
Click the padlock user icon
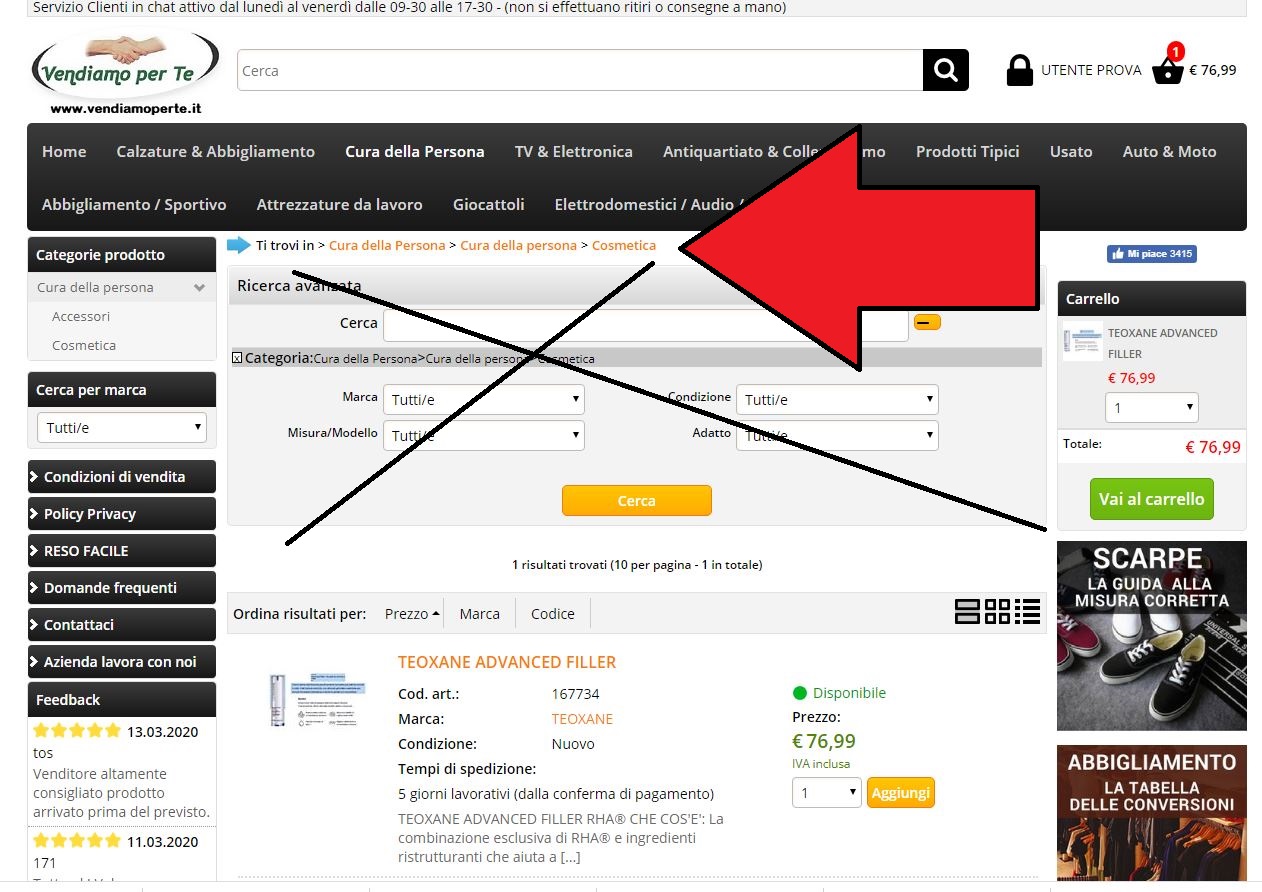pyautogui.click(x=1019, y=70)
